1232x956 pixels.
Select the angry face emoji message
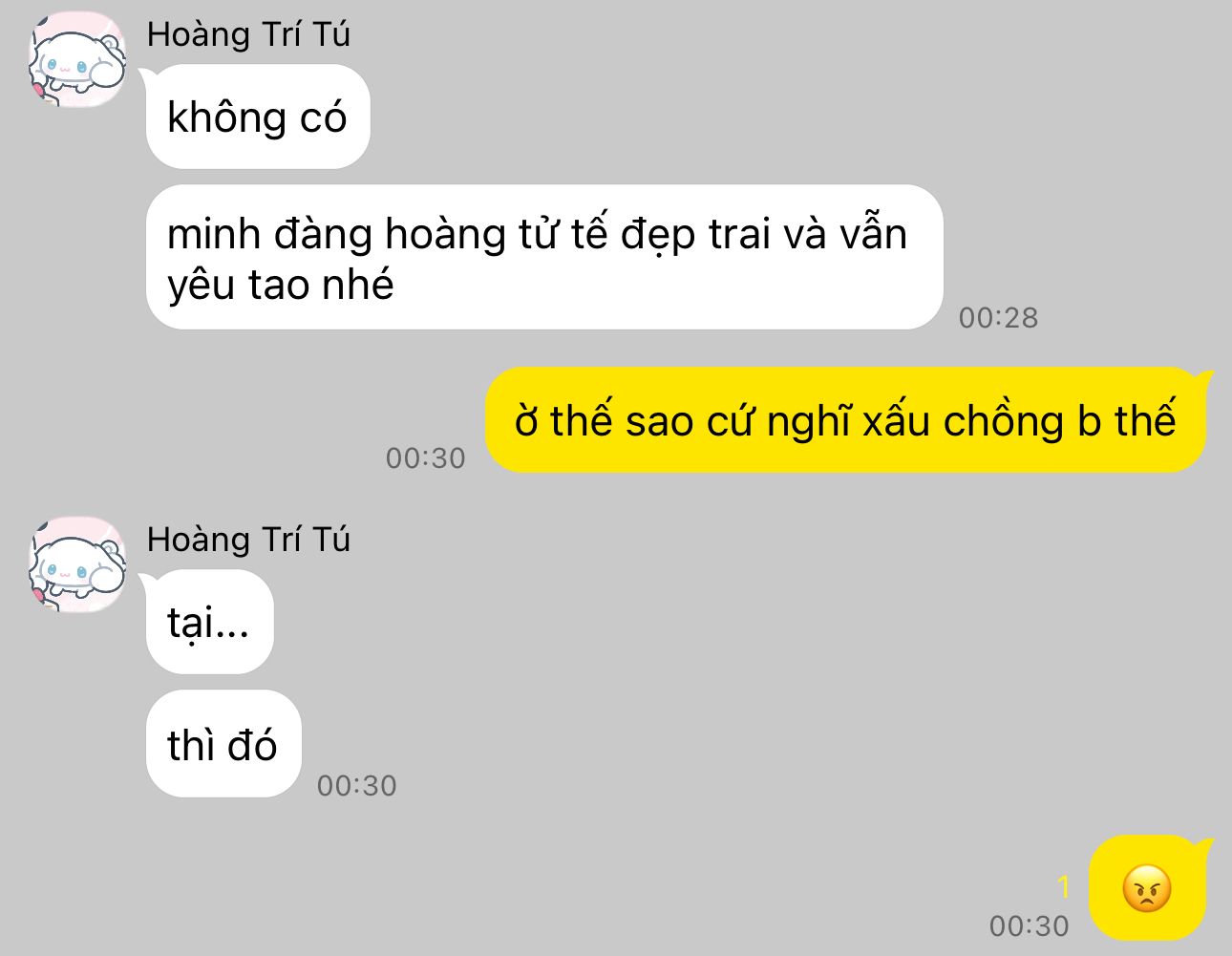point(1147,888)
